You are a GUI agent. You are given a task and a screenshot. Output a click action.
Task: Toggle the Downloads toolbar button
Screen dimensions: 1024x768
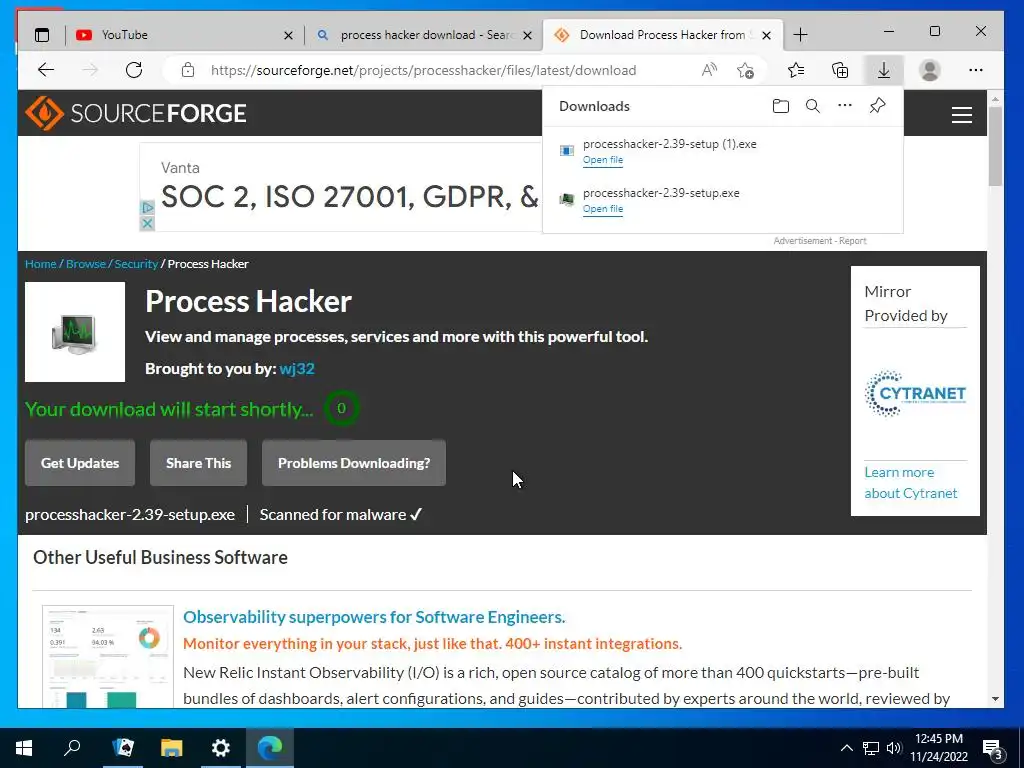coord(884,70)
